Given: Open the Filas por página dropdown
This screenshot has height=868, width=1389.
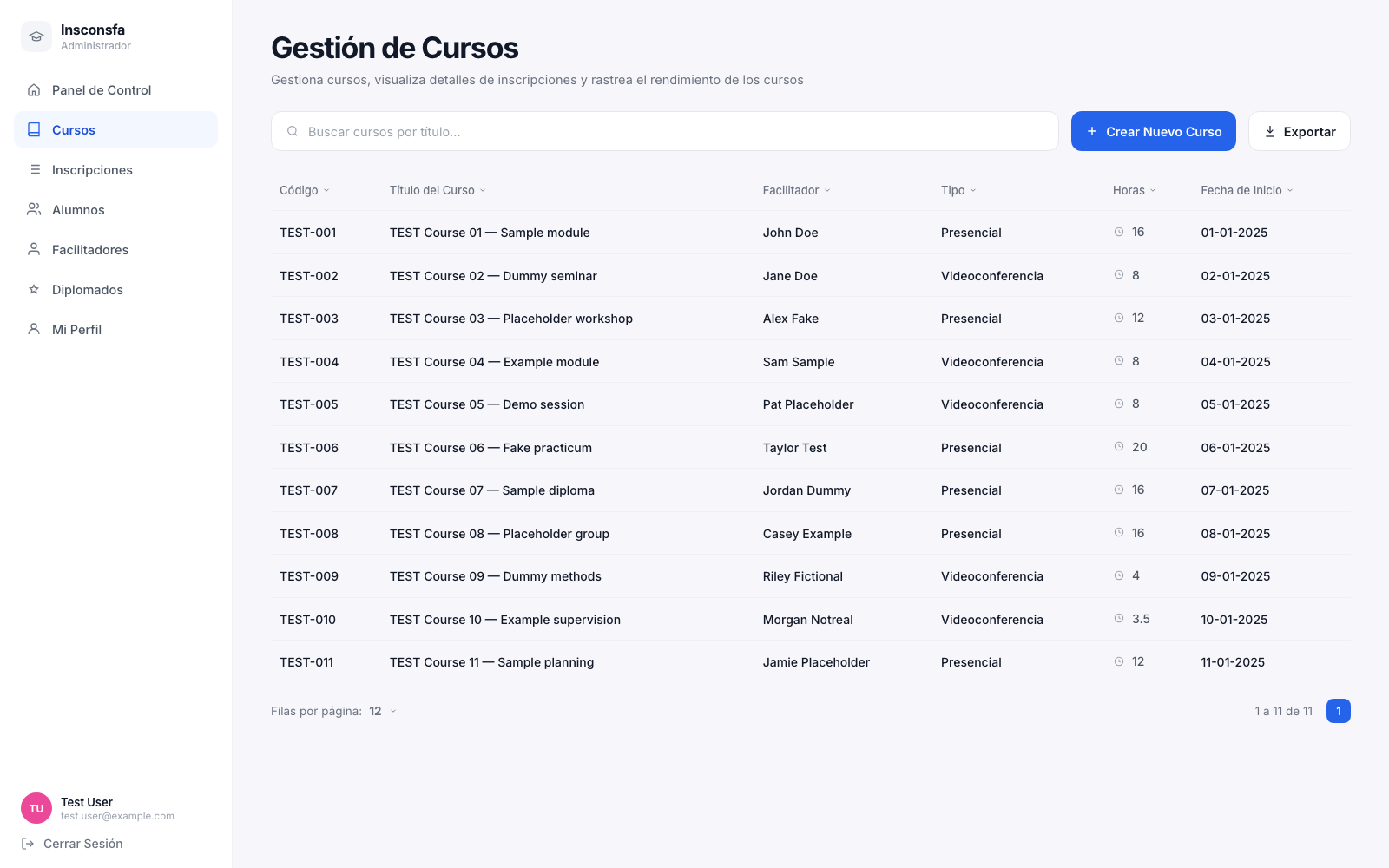Looking at the screenshot, I should 383,711.
